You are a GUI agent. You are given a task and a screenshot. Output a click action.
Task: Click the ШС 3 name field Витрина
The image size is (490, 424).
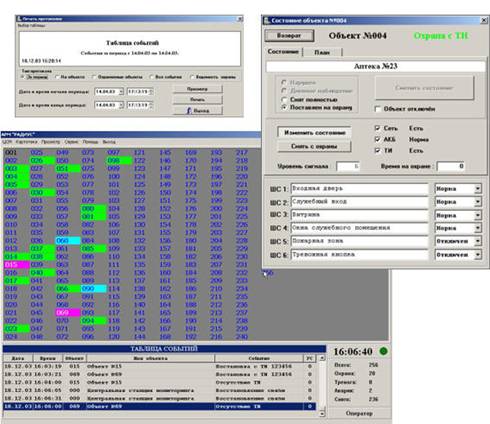pos(359,215)
